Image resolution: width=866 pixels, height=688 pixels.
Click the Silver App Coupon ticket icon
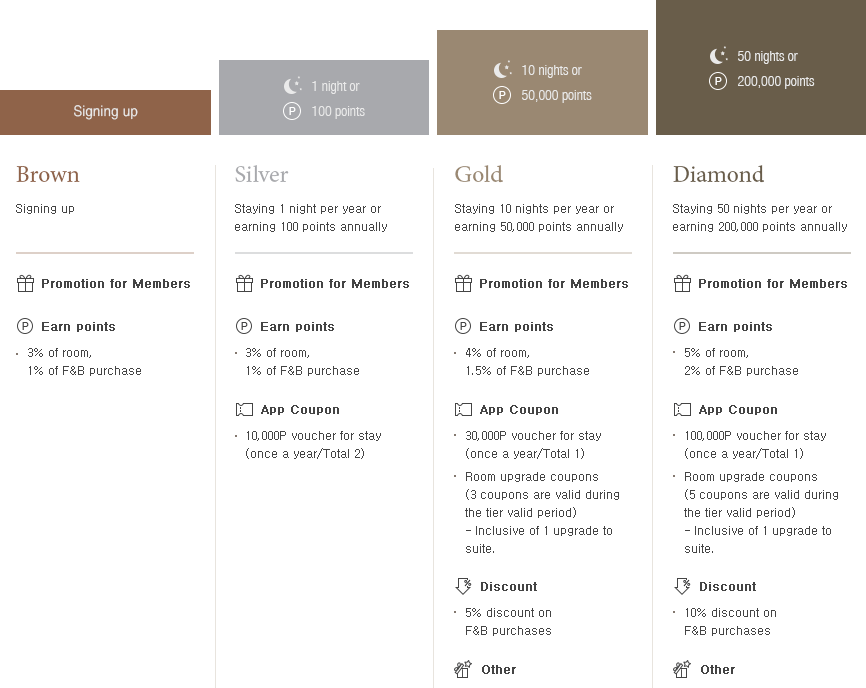(244, 409)
